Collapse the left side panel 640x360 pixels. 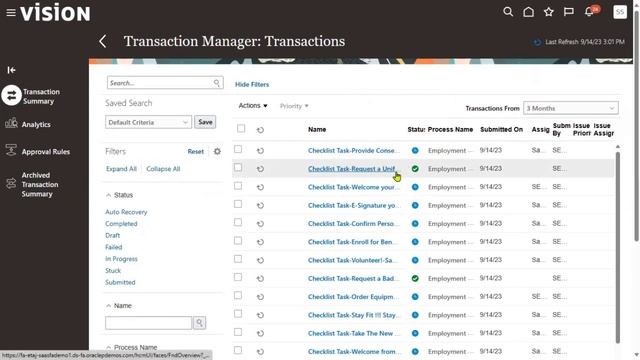[11, 70]
